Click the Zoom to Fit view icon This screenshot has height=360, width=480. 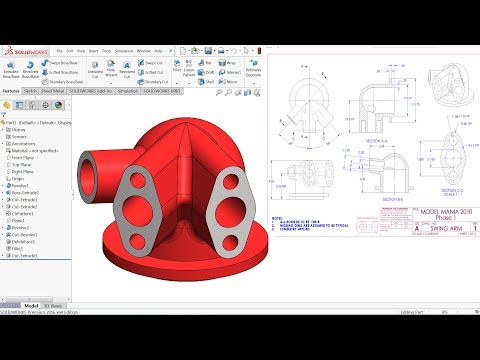click(x=219, y=93)
